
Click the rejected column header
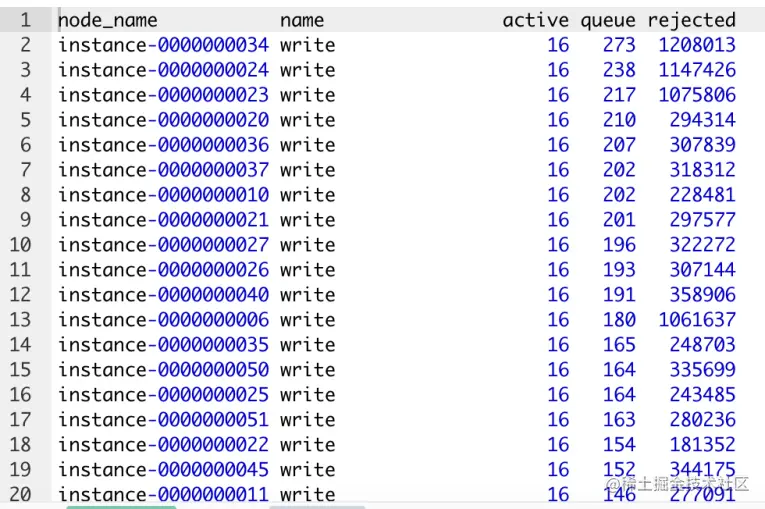click(x=691, y=20)
